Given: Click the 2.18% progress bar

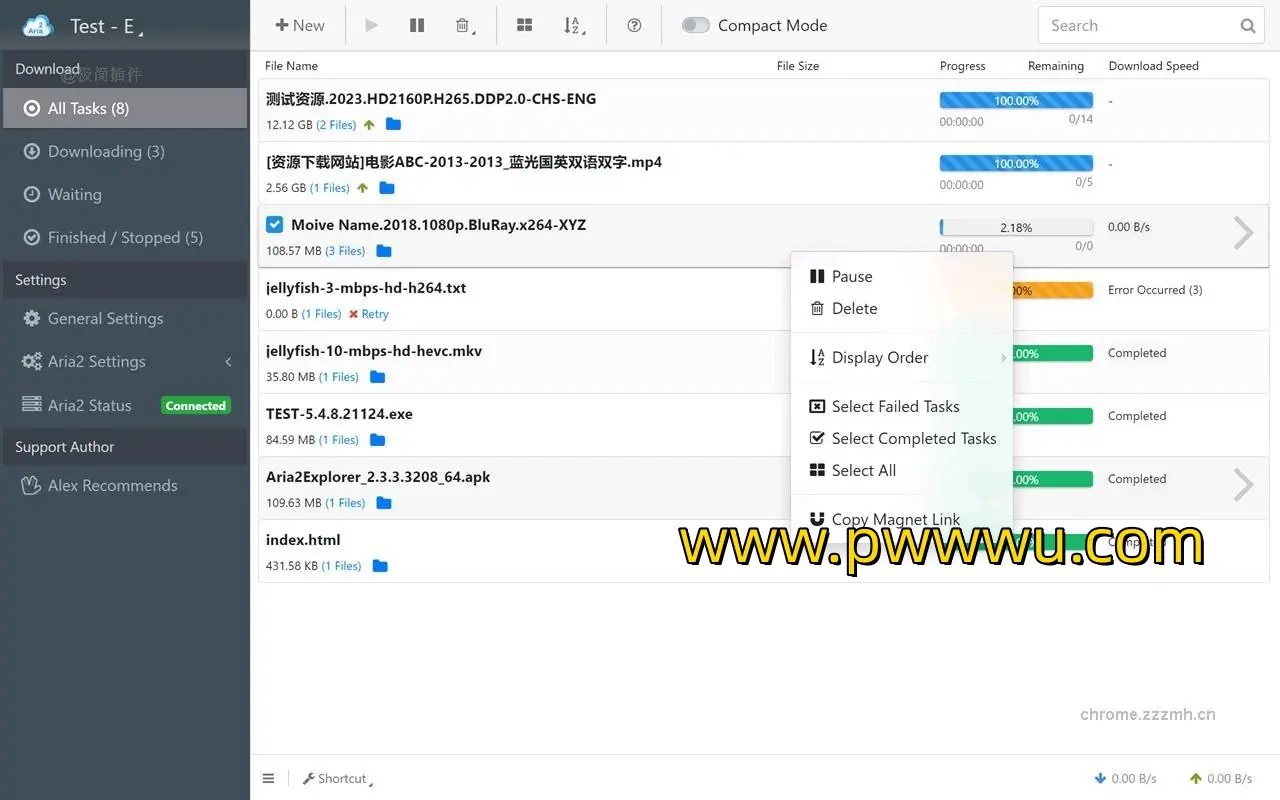Looking at the screenshot, I should 1016,228.
